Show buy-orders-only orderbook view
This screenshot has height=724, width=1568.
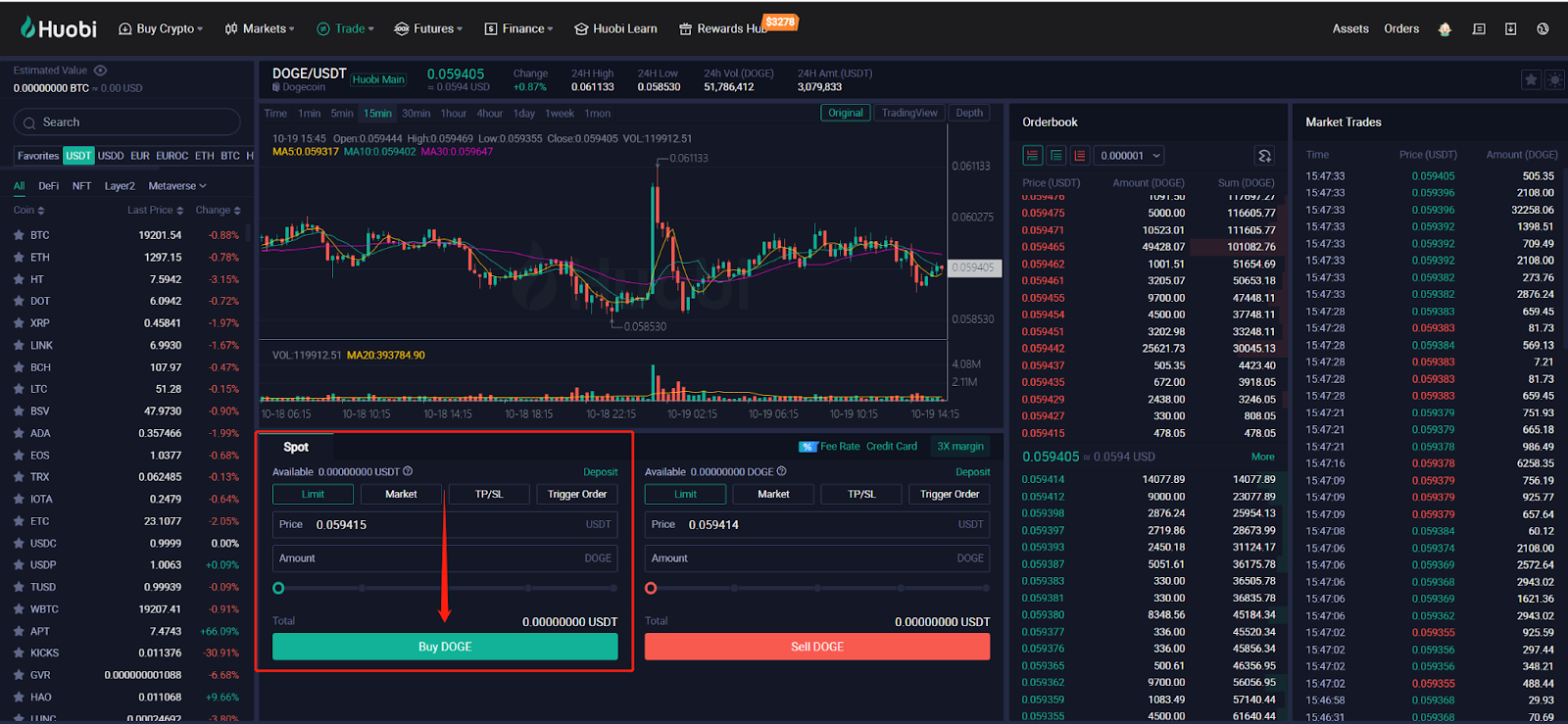coord(1056,156)
